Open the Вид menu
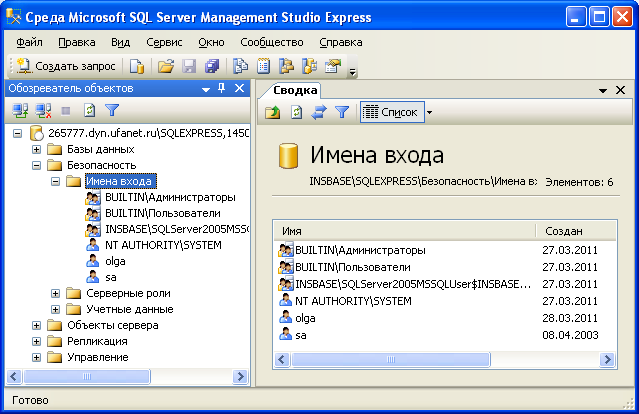Screen dimensions: 639x414 click(x=121, y=42)
